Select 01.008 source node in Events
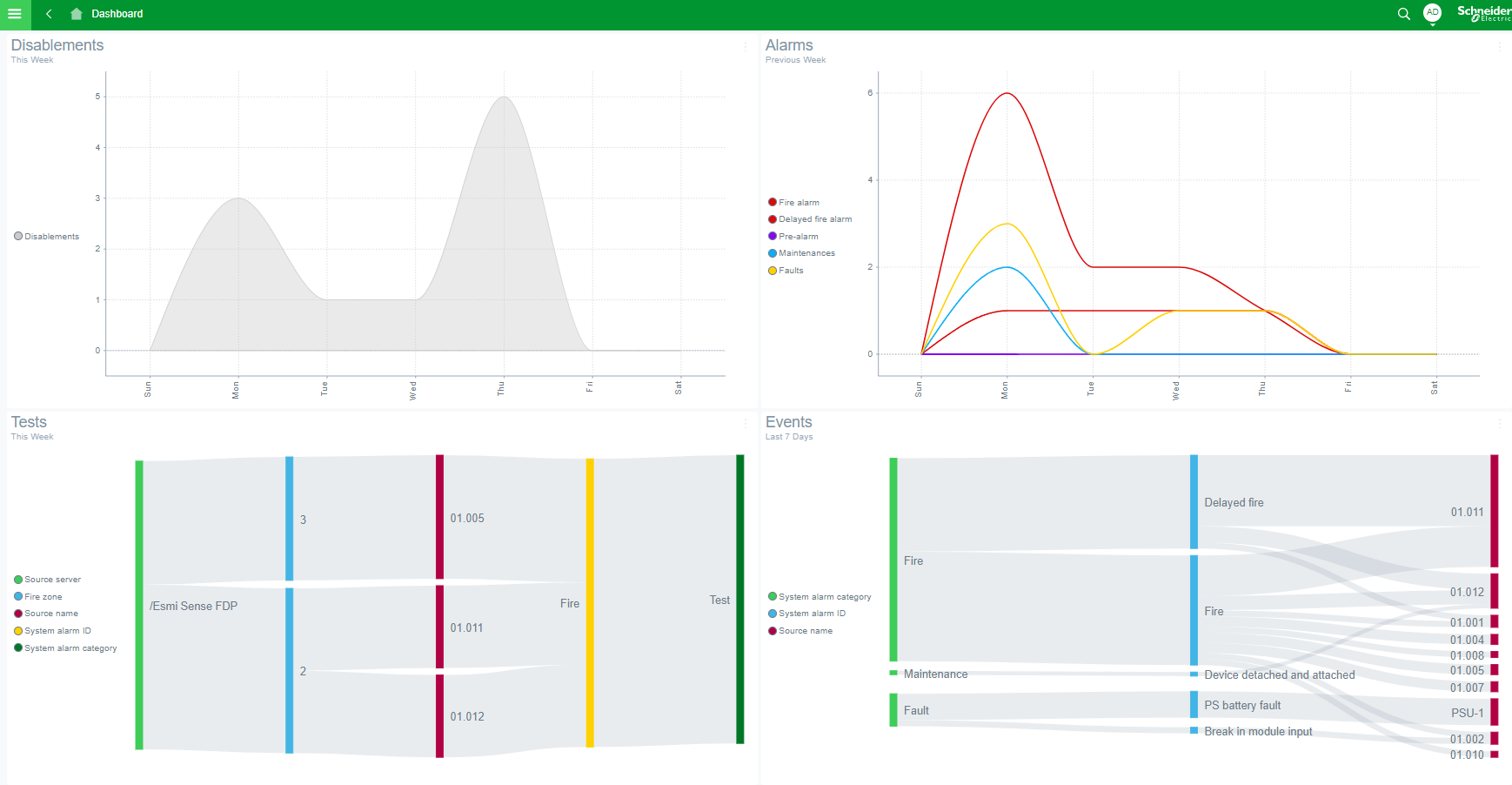The height and width of the screenshot is (785, 1512). click(1495, 654)
